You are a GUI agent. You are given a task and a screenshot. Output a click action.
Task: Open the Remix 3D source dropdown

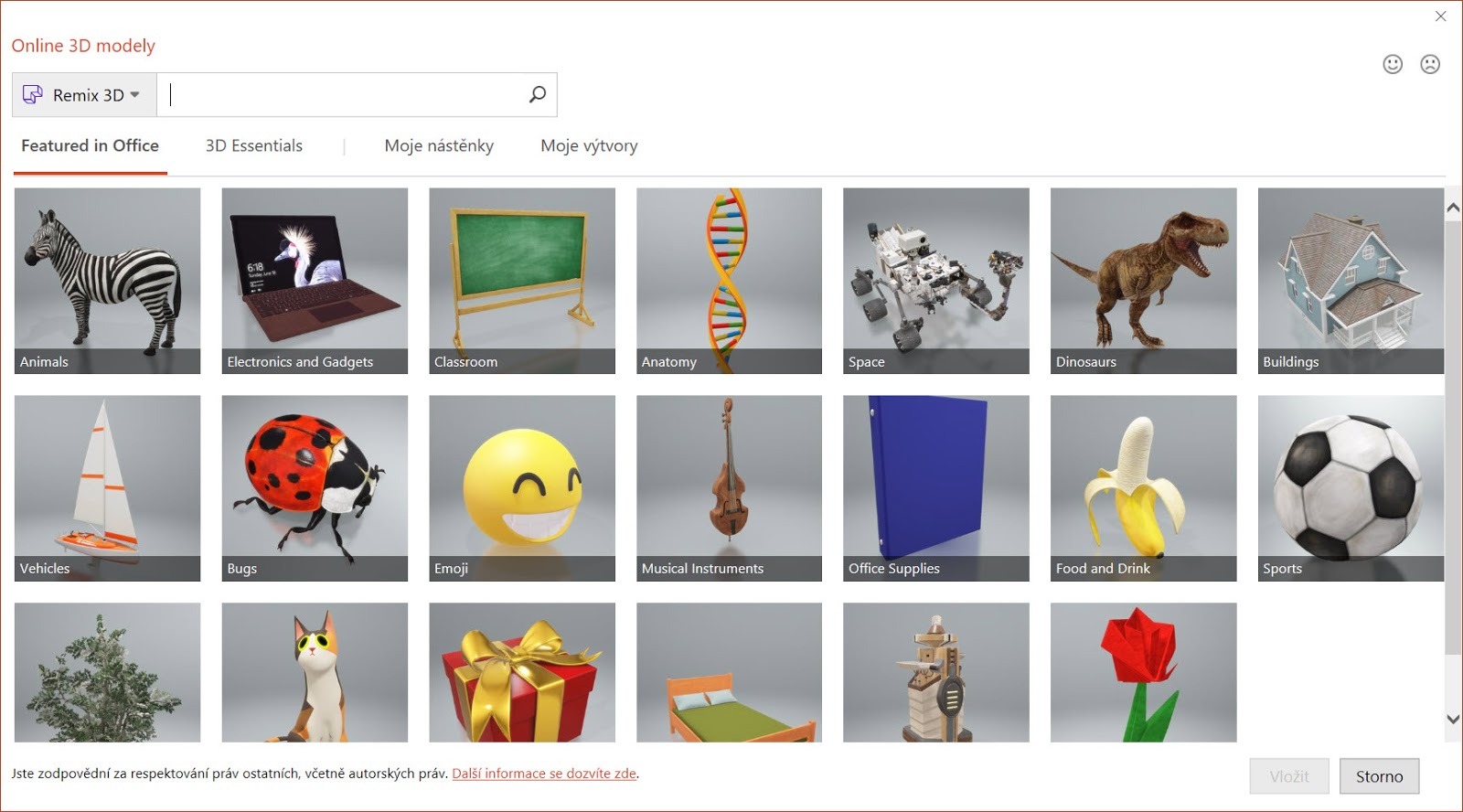pyautogui.click(x=84, y=95)
